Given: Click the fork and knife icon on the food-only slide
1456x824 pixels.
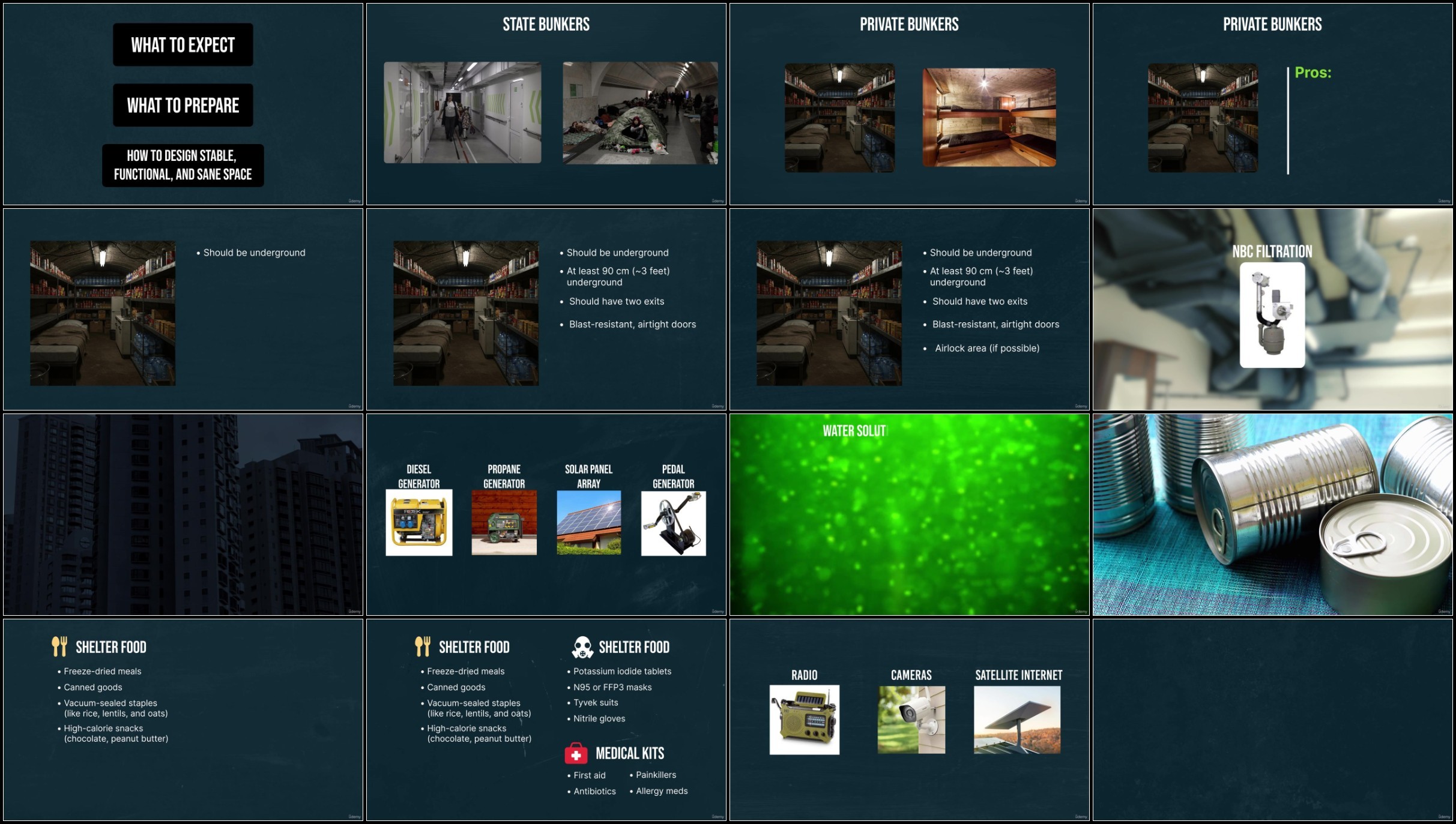Looking at the screenshot, I should click(59, 646).
